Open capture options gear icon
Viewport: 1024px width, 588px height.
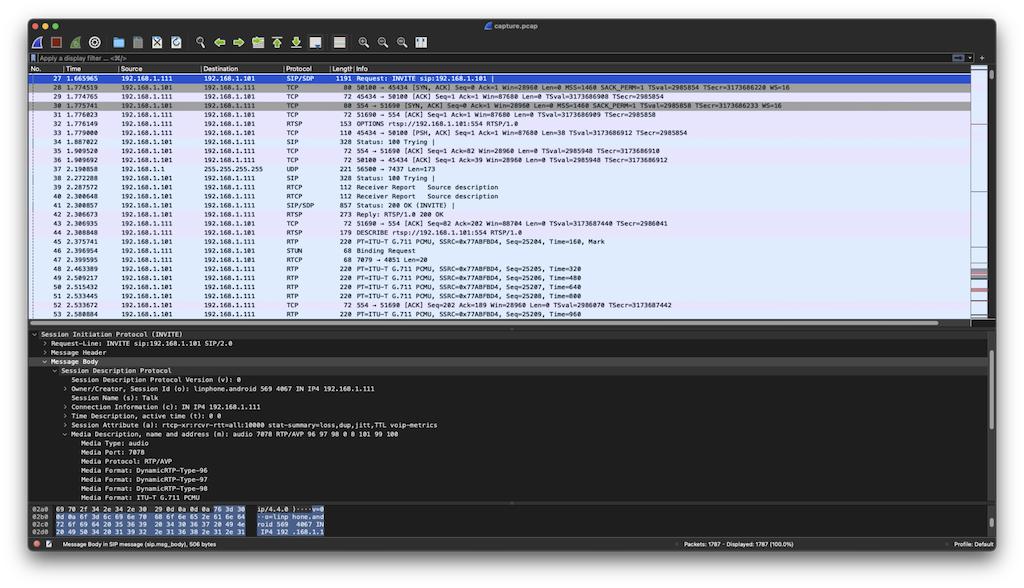[95, 42]
